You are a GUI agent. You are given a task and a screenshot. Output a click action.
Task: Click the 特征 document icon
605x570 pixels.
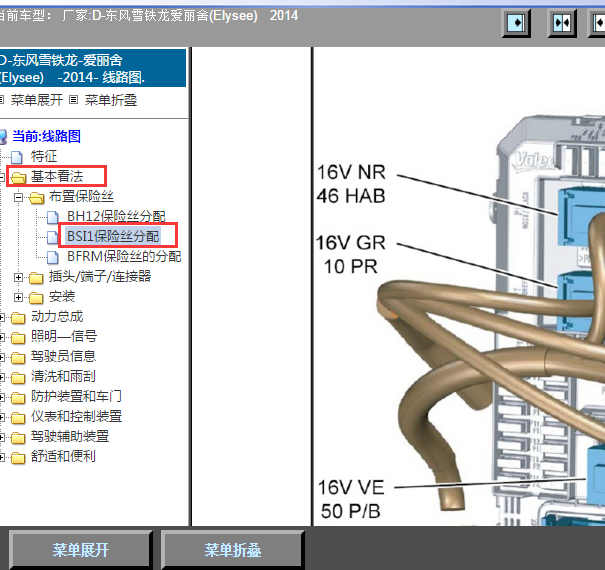tap(17, 157)
